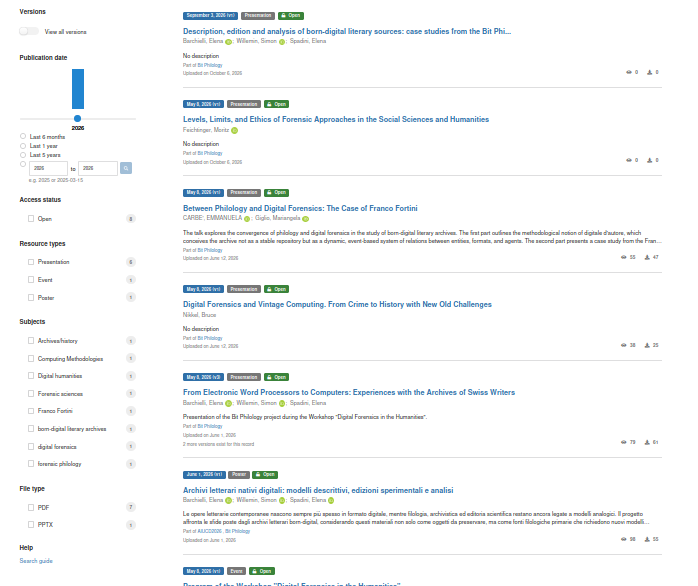This screenshot has width=698, height=586.
Task: Check the digital forensics subject filter
Action: (x=31, y=447)
